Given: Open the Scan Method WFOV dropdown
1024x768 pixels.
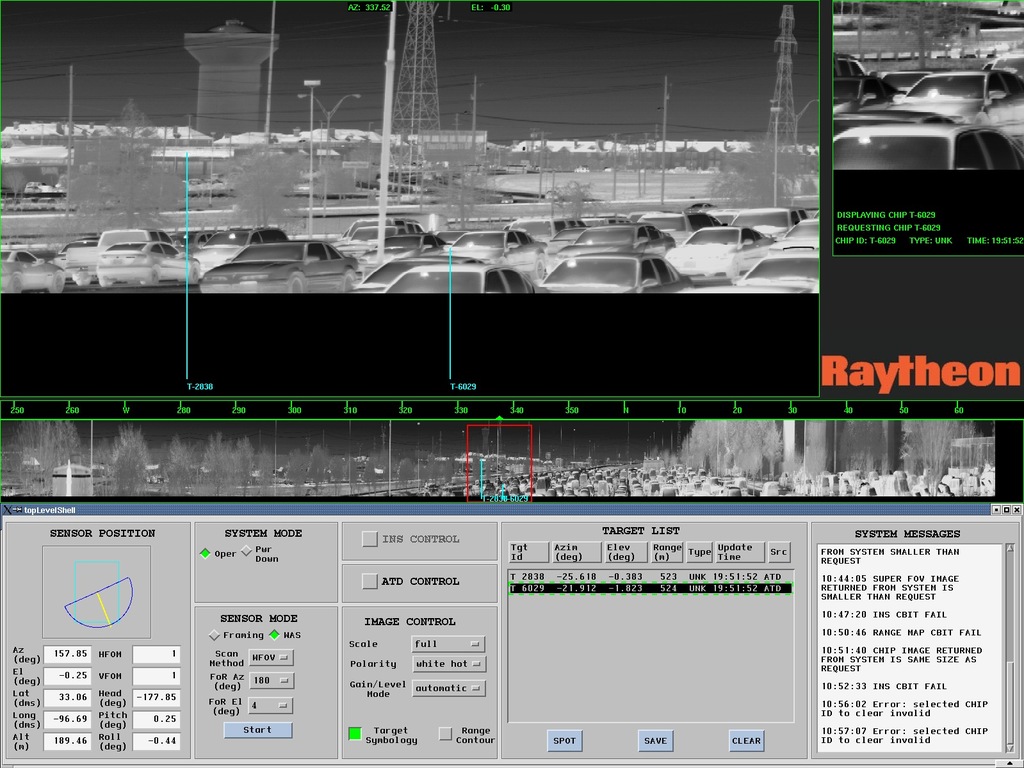Looking at the screenshot, I should click(x=271, y=657).
